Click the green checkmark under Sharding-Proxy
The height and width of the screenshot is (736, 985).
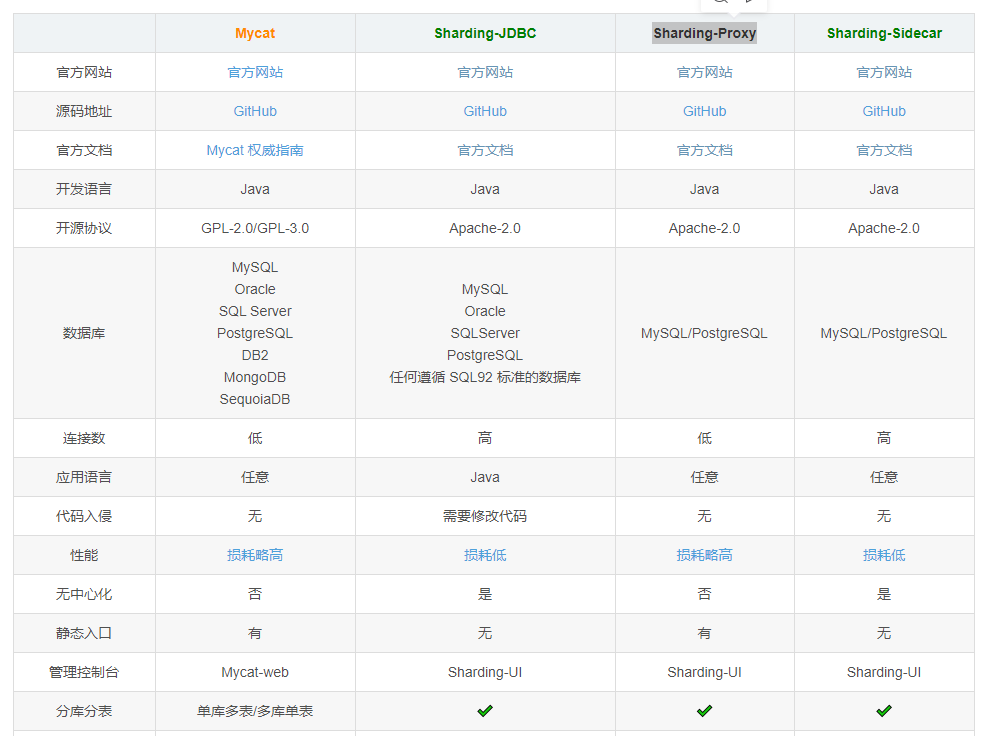coord(704,711)
